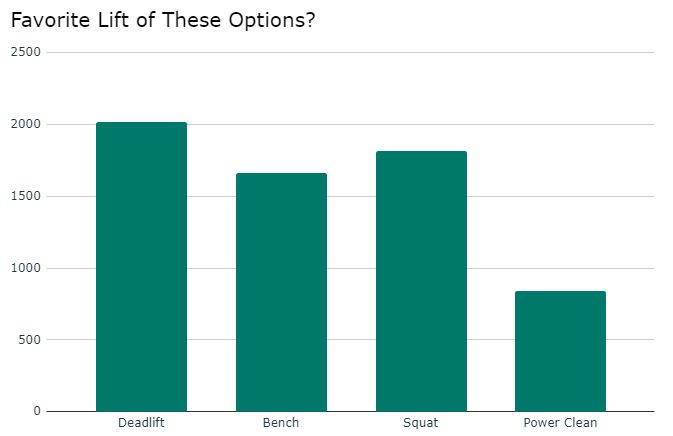673x436 pixels.
Task: Click the gridline at the 1500 level
Action: click(x=630, y=196)
